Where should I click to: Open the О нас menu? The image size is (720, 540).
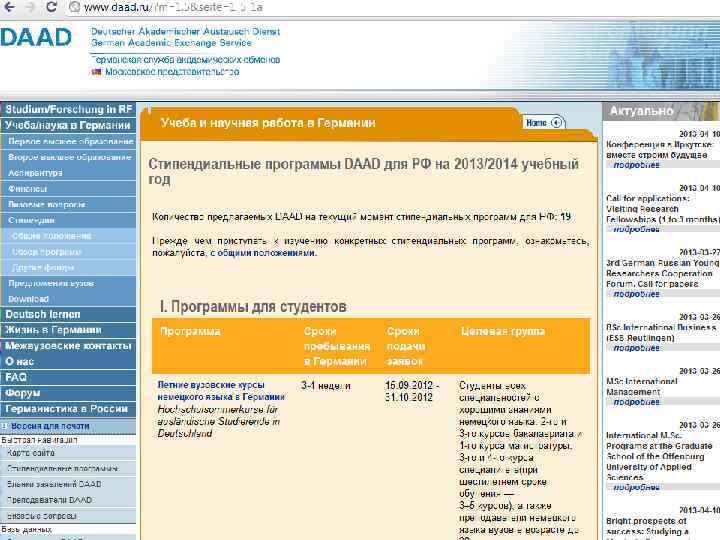click(68, 362)
